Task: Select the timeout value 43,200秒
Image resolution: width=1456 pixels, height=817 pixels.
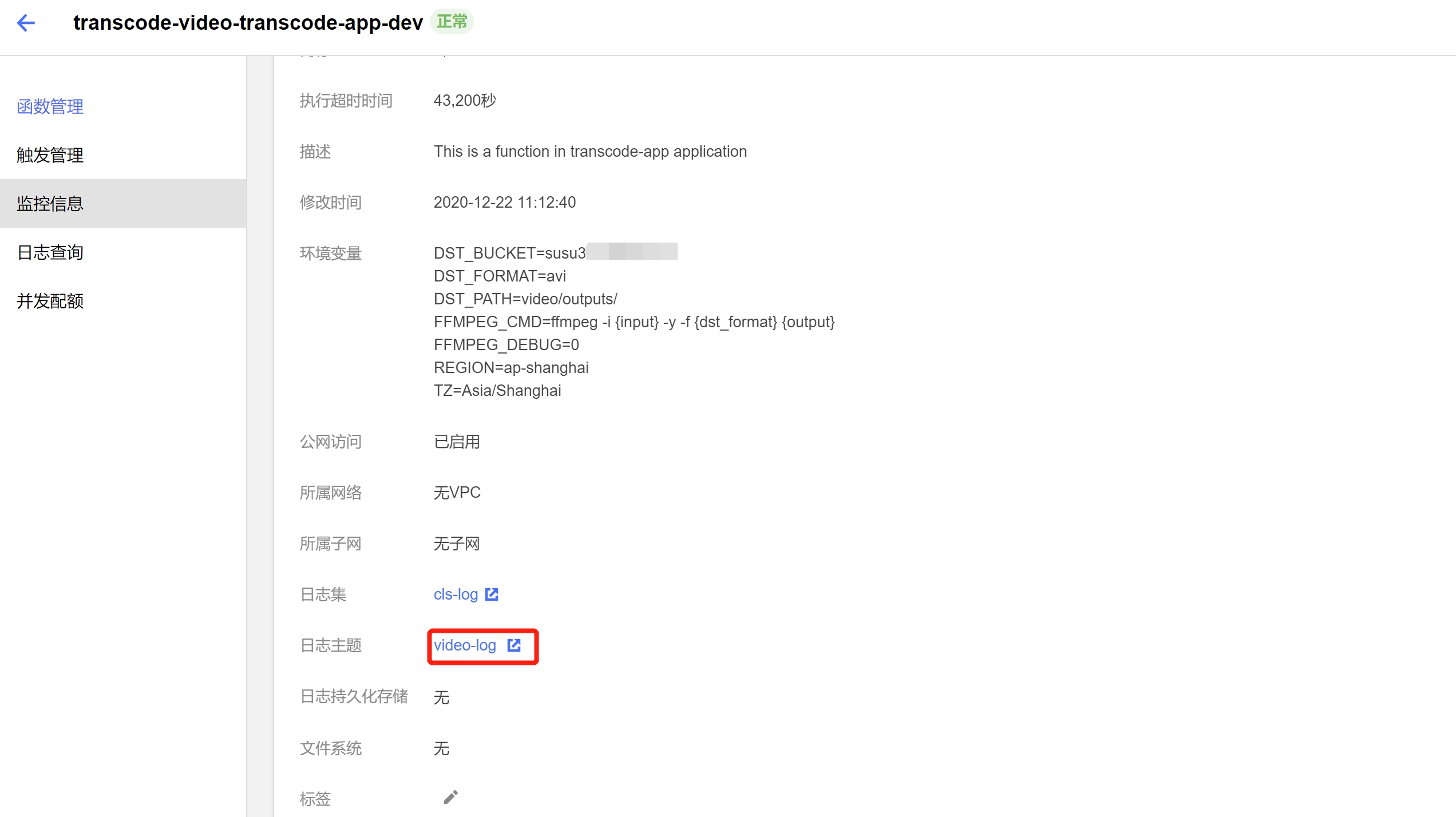Action: pos(465,101)
